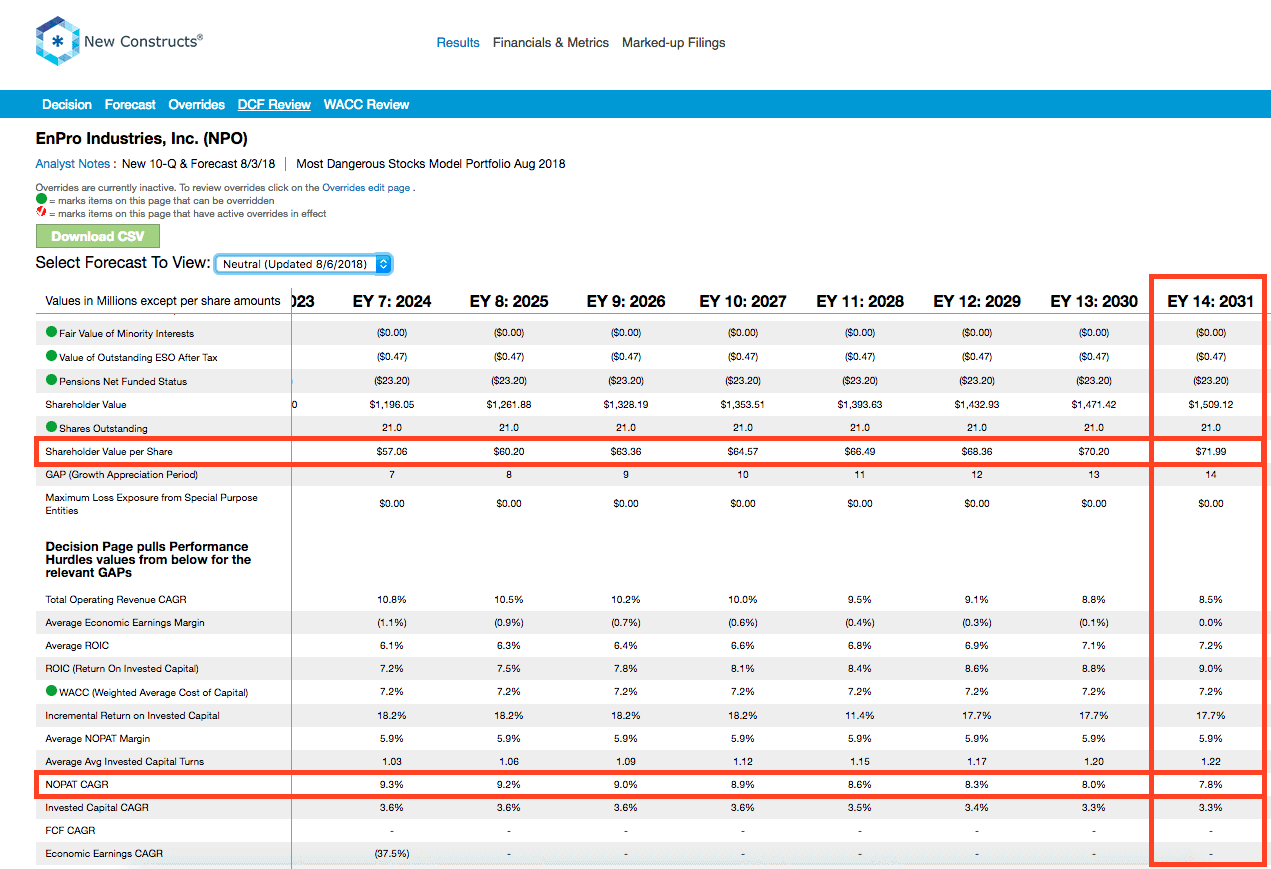Click the (37.5%) Economic Earnings CAGR value
This screenshot has height=869, width=1271.
(392, 853)
